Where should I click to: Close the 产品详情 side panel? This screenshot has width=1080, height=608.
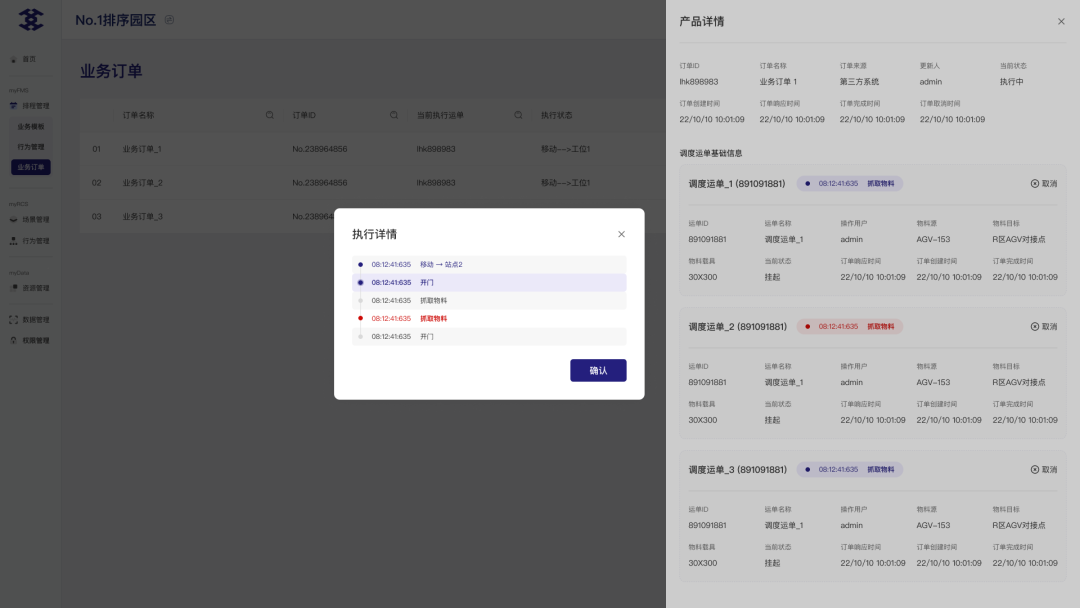pos(1061,21)
